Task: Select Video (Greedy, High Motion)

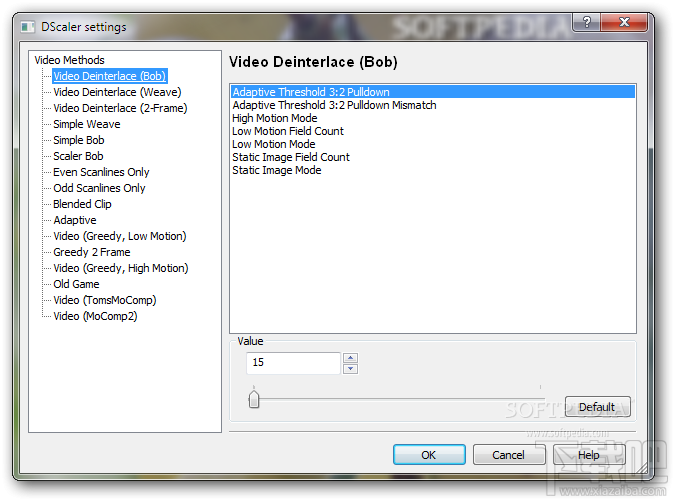Action: [x=121, y=268]
